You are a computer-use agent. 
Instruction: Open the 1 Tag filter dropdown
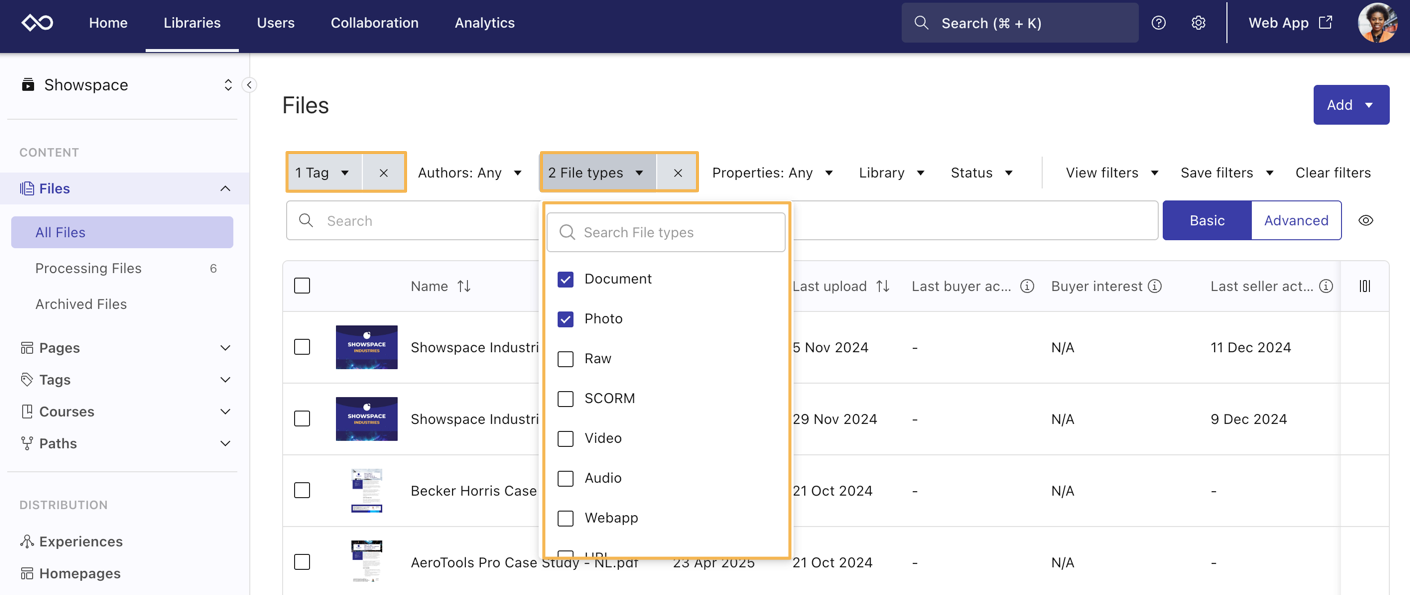tap(325, 173)
